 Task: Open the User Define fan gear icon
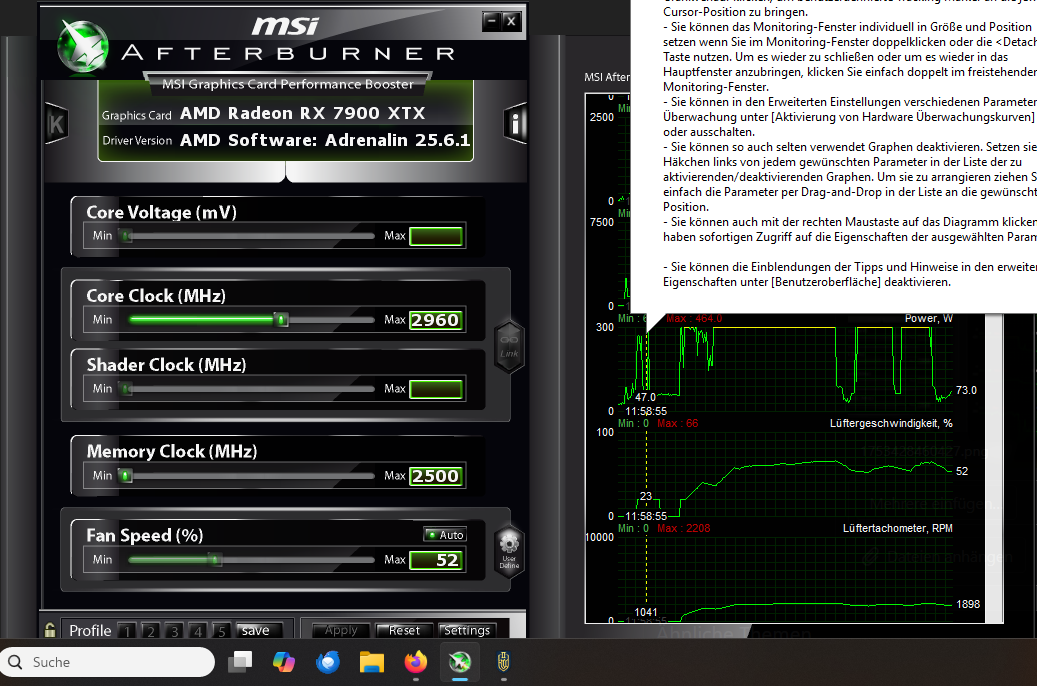click(x=509, y=550)
